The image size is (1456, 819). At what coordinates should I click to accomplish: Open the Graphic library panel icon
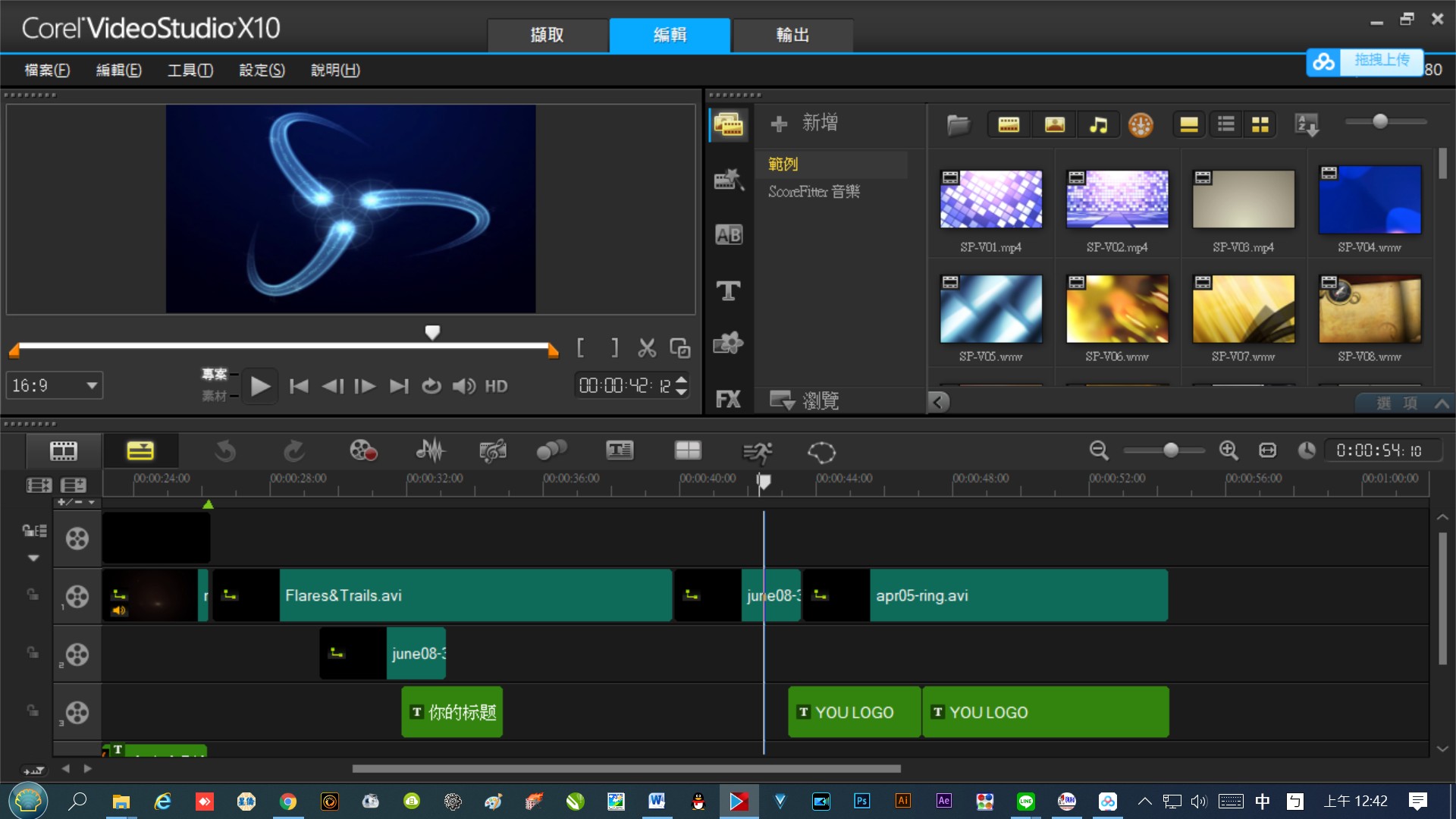click(x=729, y=344)
